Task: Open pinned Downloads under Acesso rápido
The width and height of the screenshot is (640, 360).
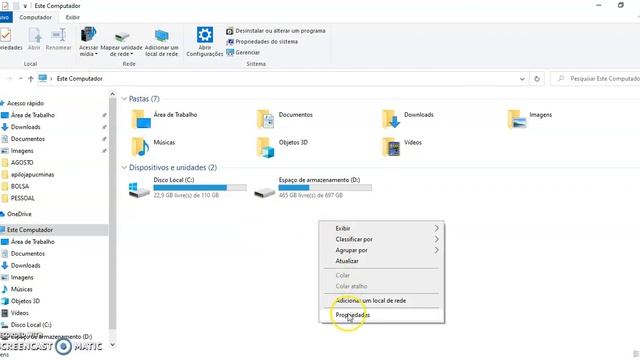Action: tap(25, 127)
